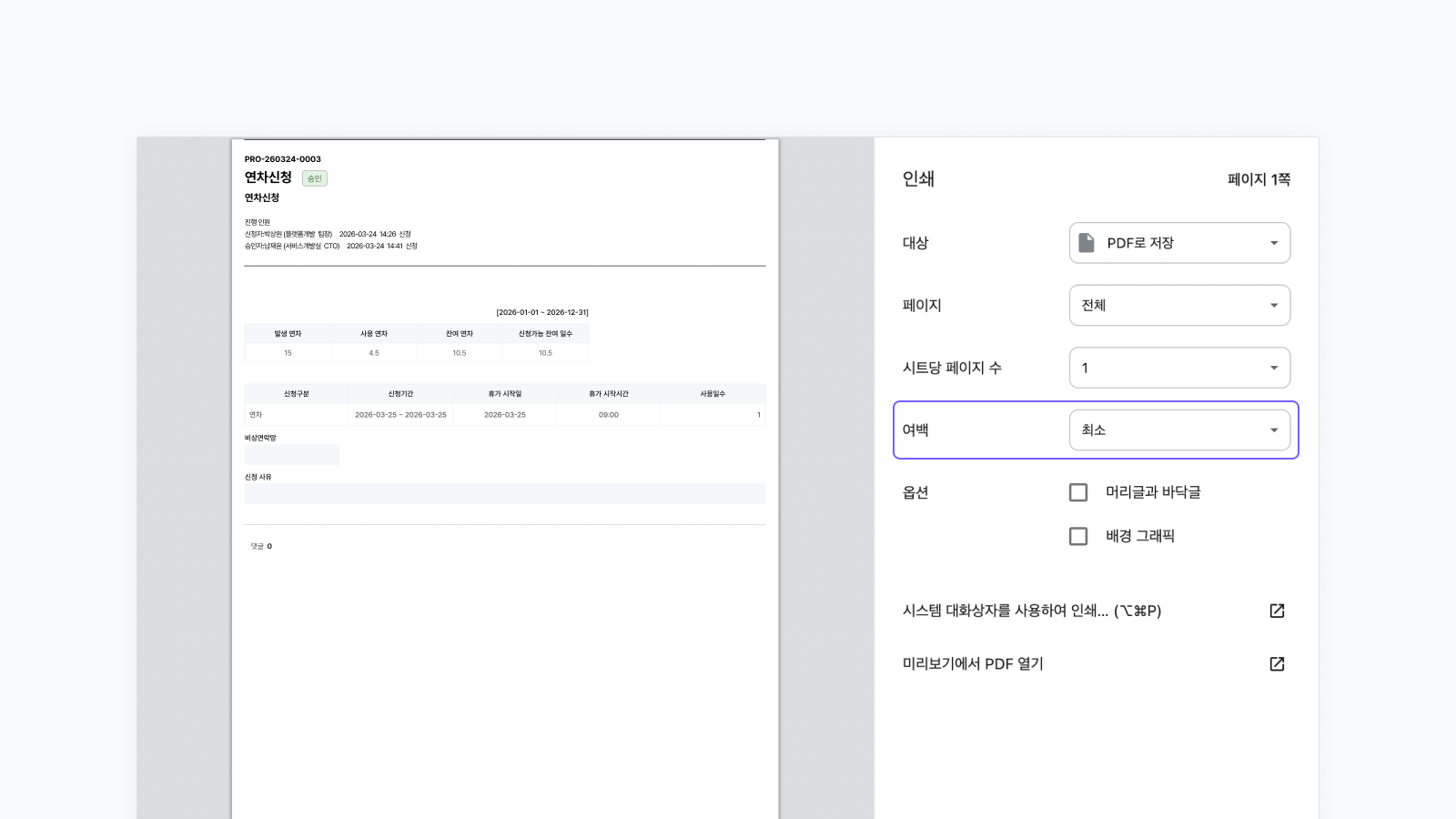Open the 여백 margins dropdown set to 최소
Viewport: 1456px width, 819px height.
(1179, 430)
